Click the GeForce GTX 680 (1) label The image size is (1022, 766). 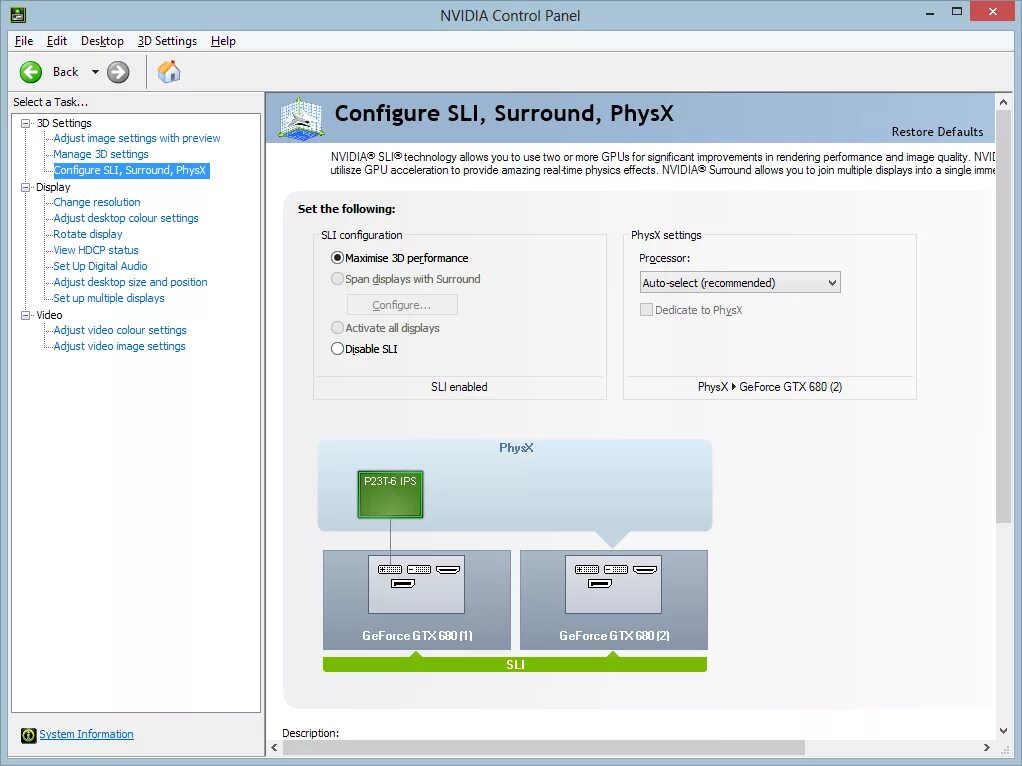click(x=417, y=636)
